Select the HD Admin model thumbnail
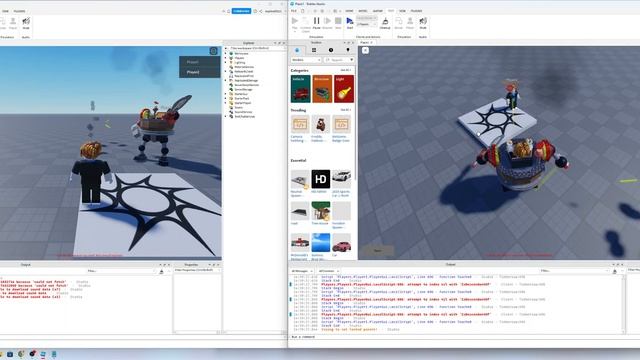 (320, 179)
